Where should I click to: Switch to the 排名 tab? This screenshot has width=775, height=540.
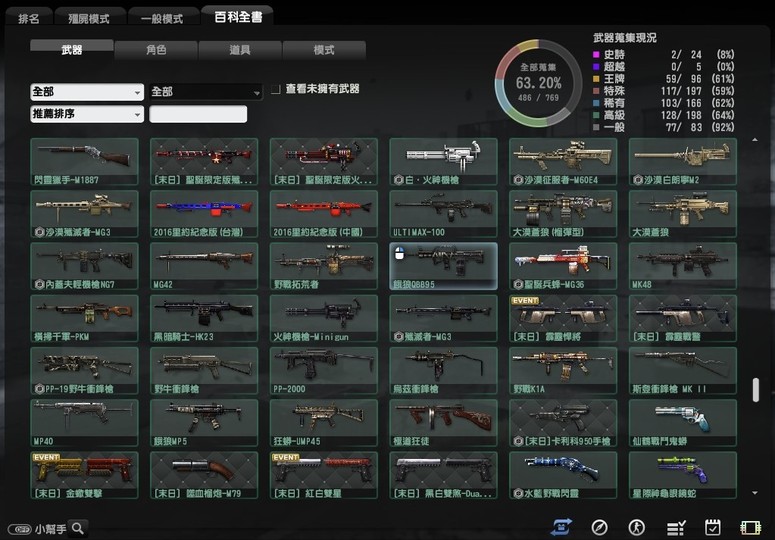[31, 18]
